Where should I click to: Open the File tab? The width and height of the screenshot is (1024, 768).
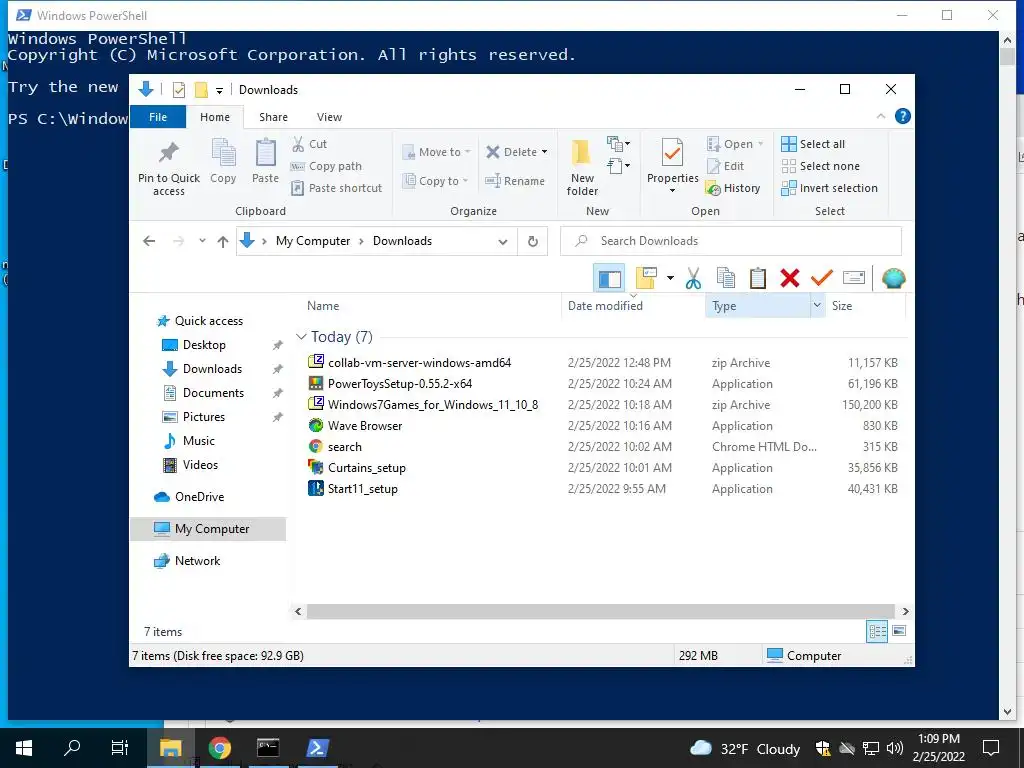(x=158, y=117)
